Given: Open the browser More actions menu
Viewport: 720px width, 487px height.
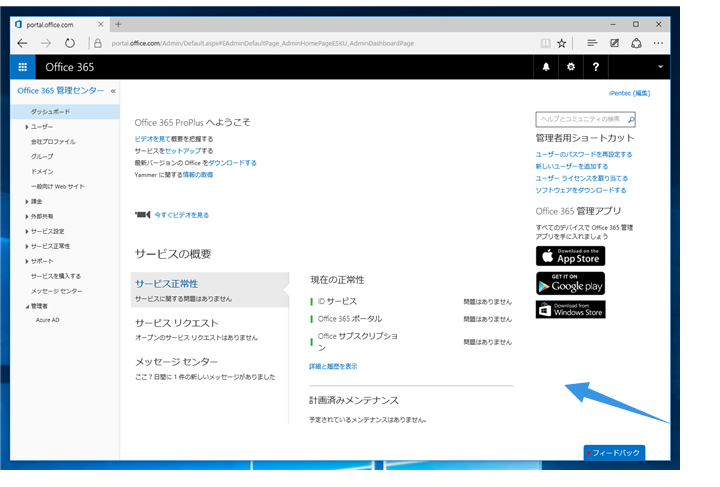Looking at the screenshot, I should 658,43.
